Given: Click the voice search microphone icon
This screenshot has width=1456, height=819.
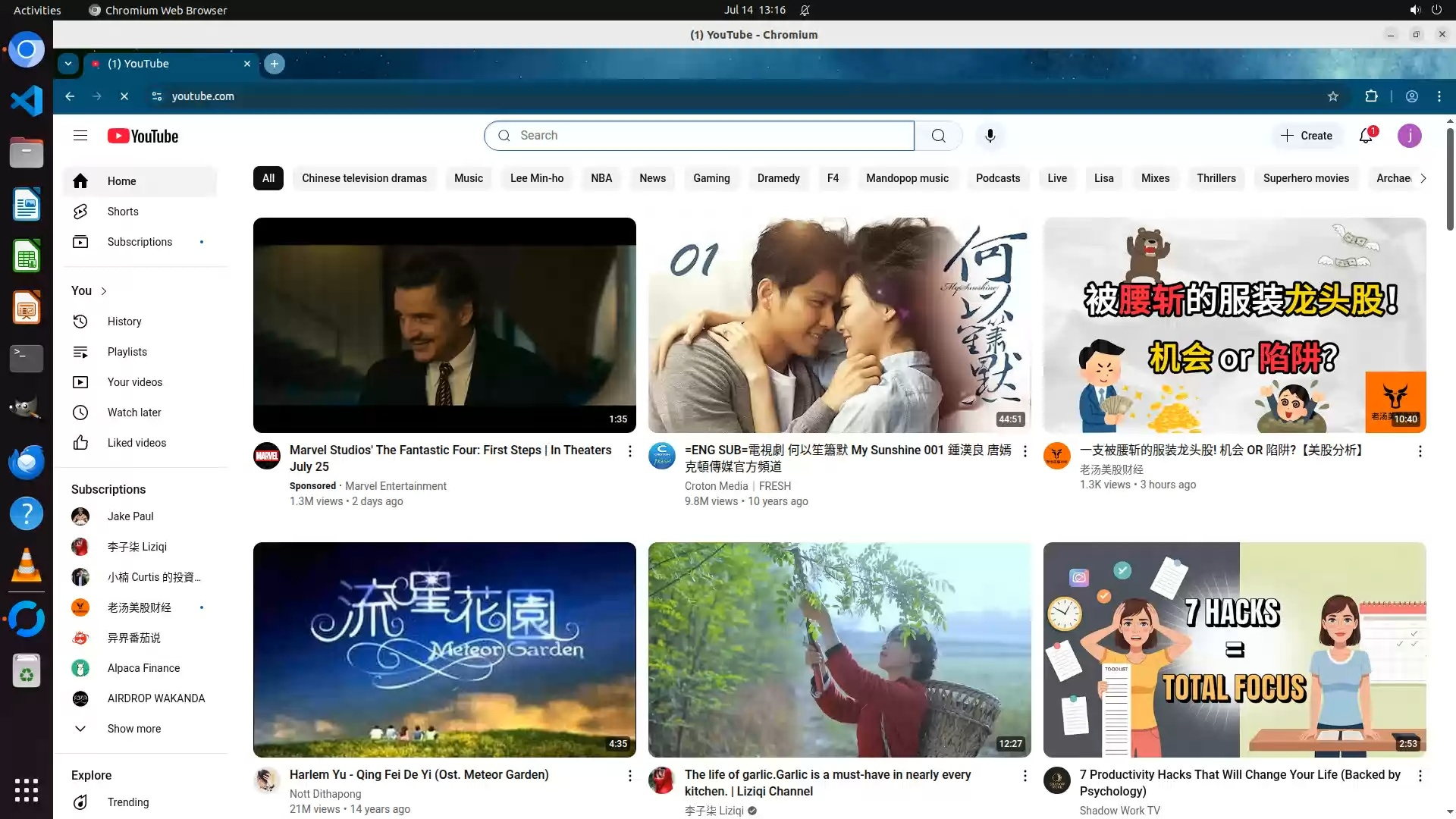Looking at the screenshot, I should [990, 136].
